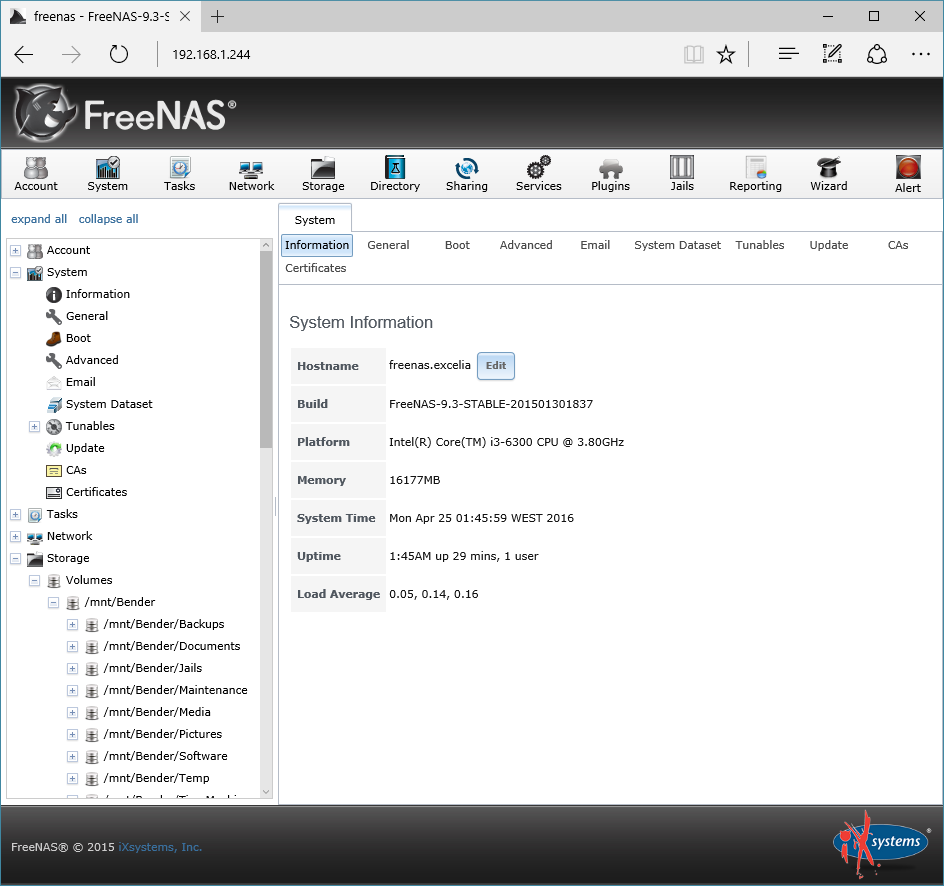
Task: Open the Plugins toolbar icon
Action: pos(610,174)
